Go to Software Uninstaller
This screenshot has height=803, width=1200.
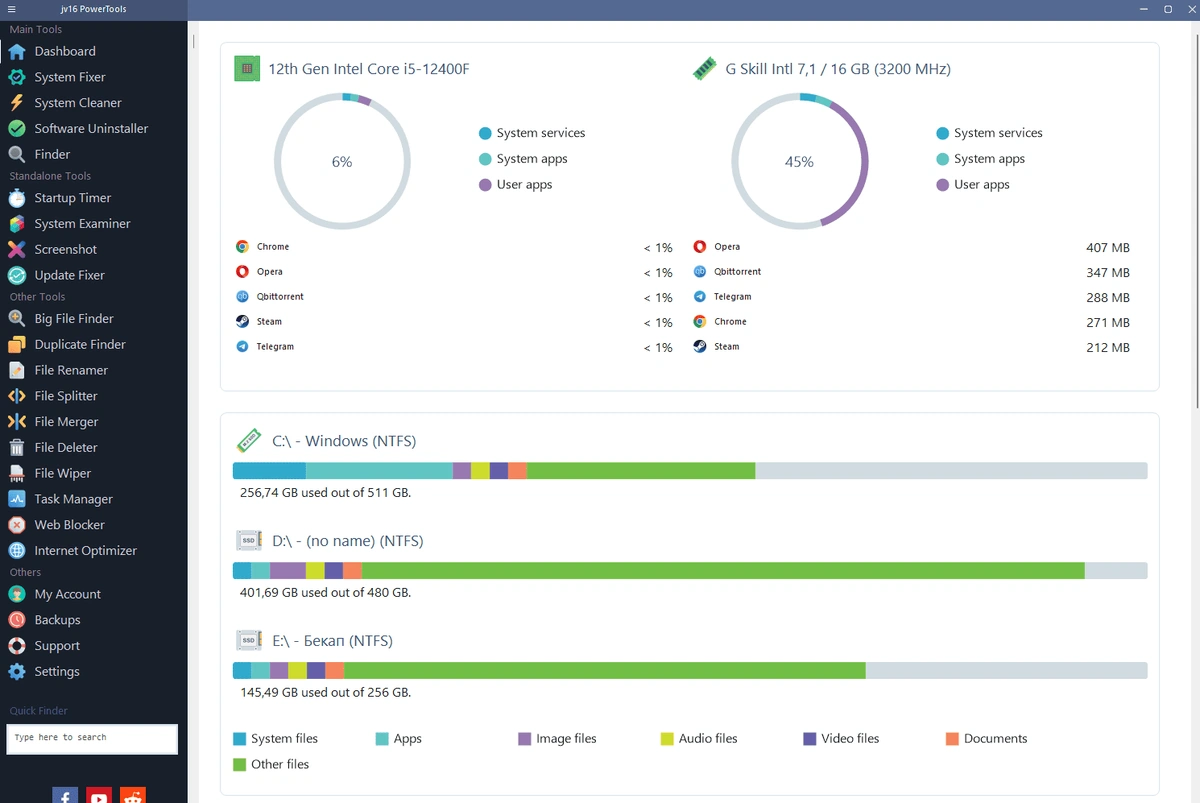click(x=91, y=128)
